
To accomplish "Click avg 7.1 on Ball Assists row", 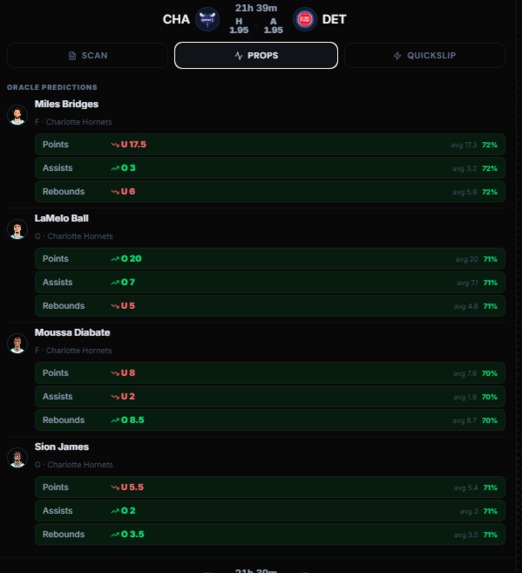I will click(467, 283).
